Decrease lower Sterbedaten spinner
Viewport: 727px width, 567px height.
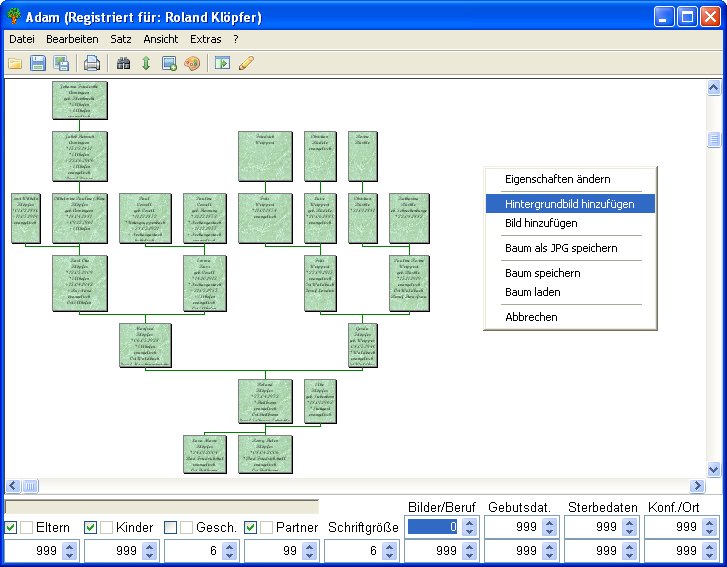click(x=629, y=555)
